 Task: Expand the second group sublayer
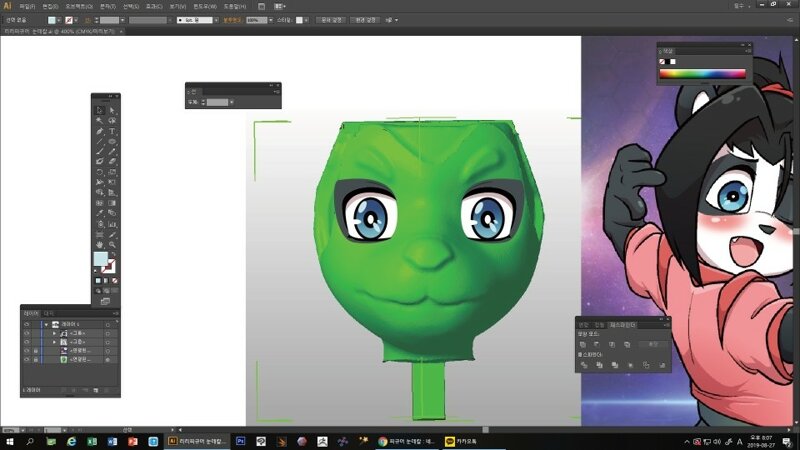(x=55, y=342)
